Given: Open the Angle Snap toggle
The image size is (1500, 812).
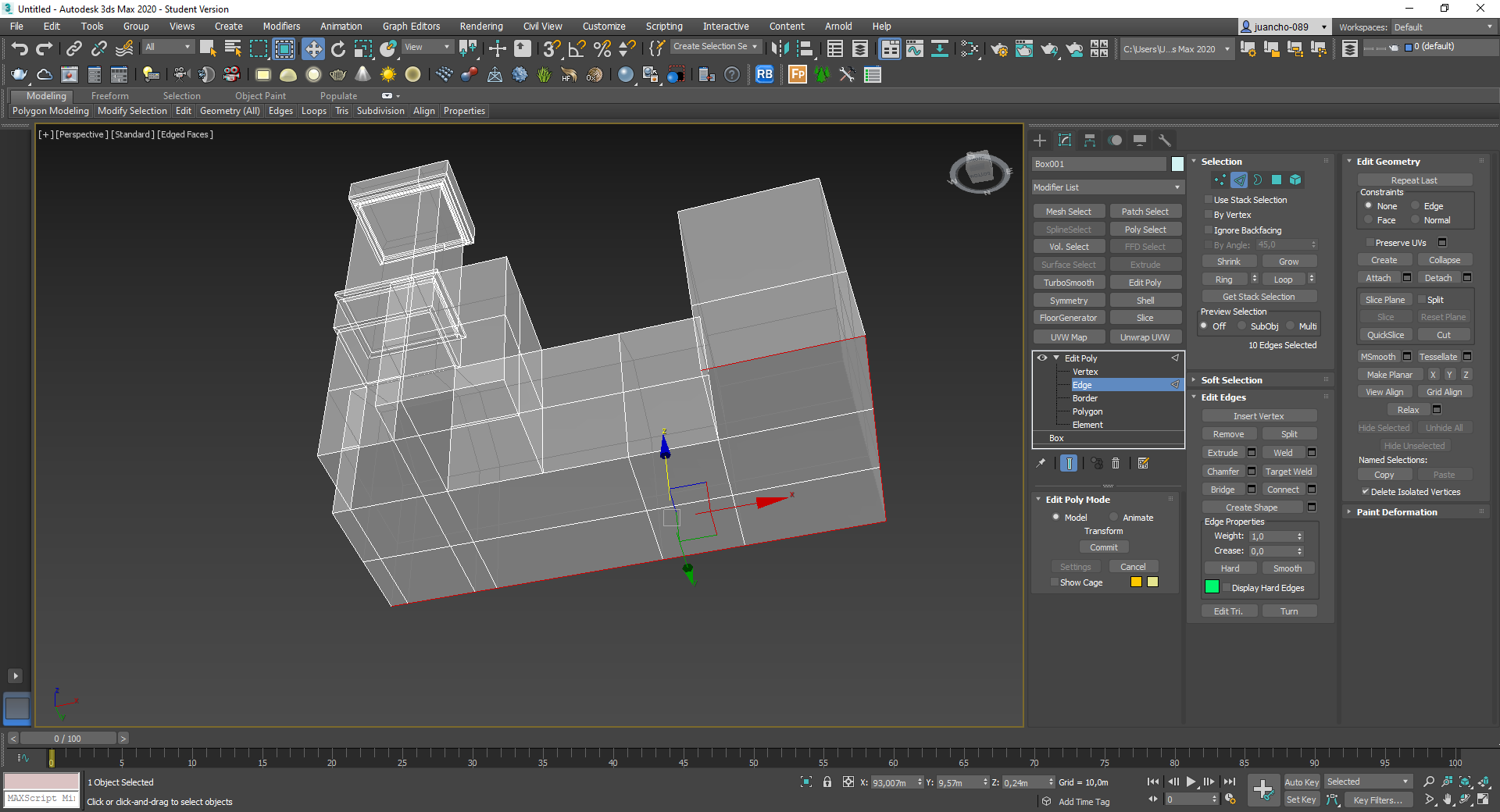Looking at the screenshot, I should click(577, 49).
